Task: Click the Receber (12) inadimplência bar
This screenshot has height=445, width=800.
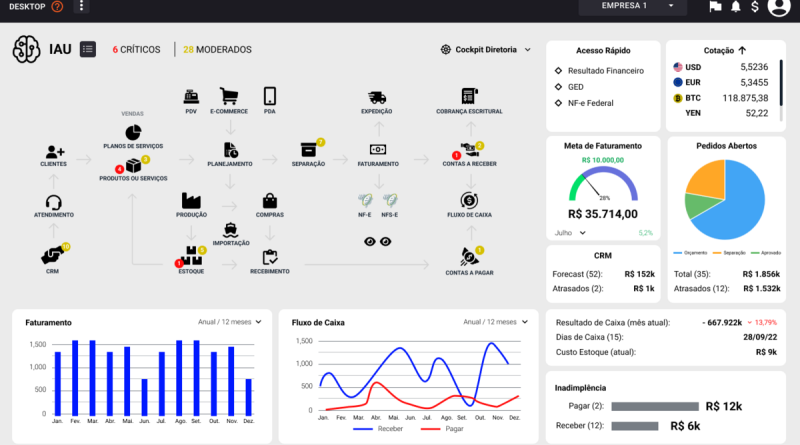Action: 635,426
